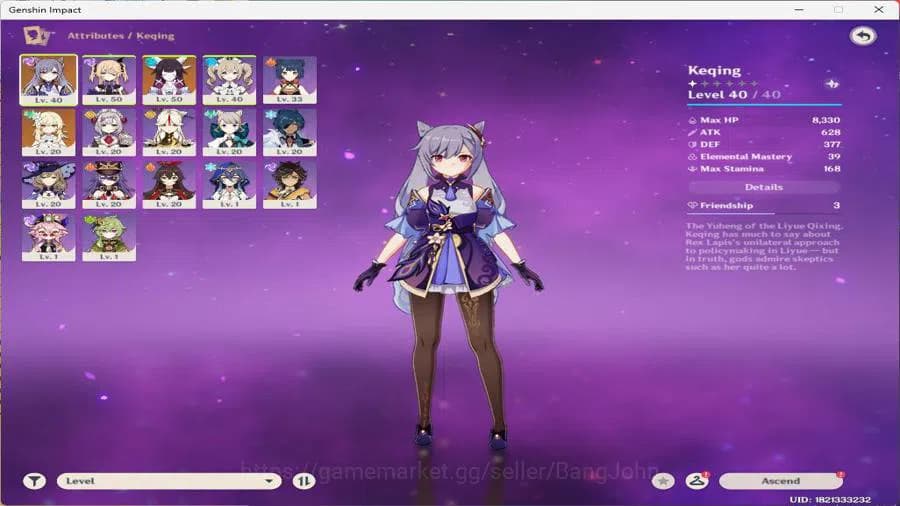The width and height of the screenshot is (900, 506).
Task: Click the Friendship row
Action: click(x=764, y=205)
